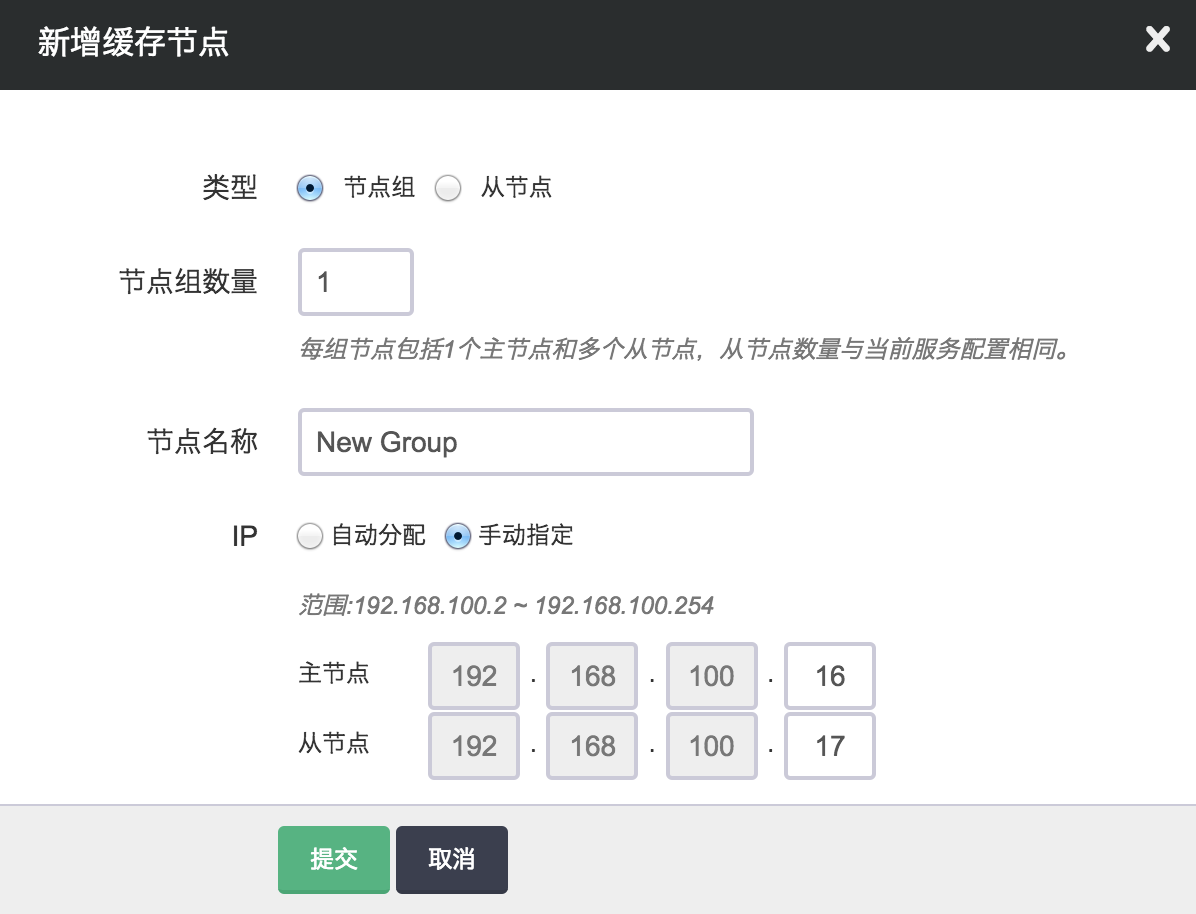
Task: Select the 节点组 type radio button
Action: (310, 188)
